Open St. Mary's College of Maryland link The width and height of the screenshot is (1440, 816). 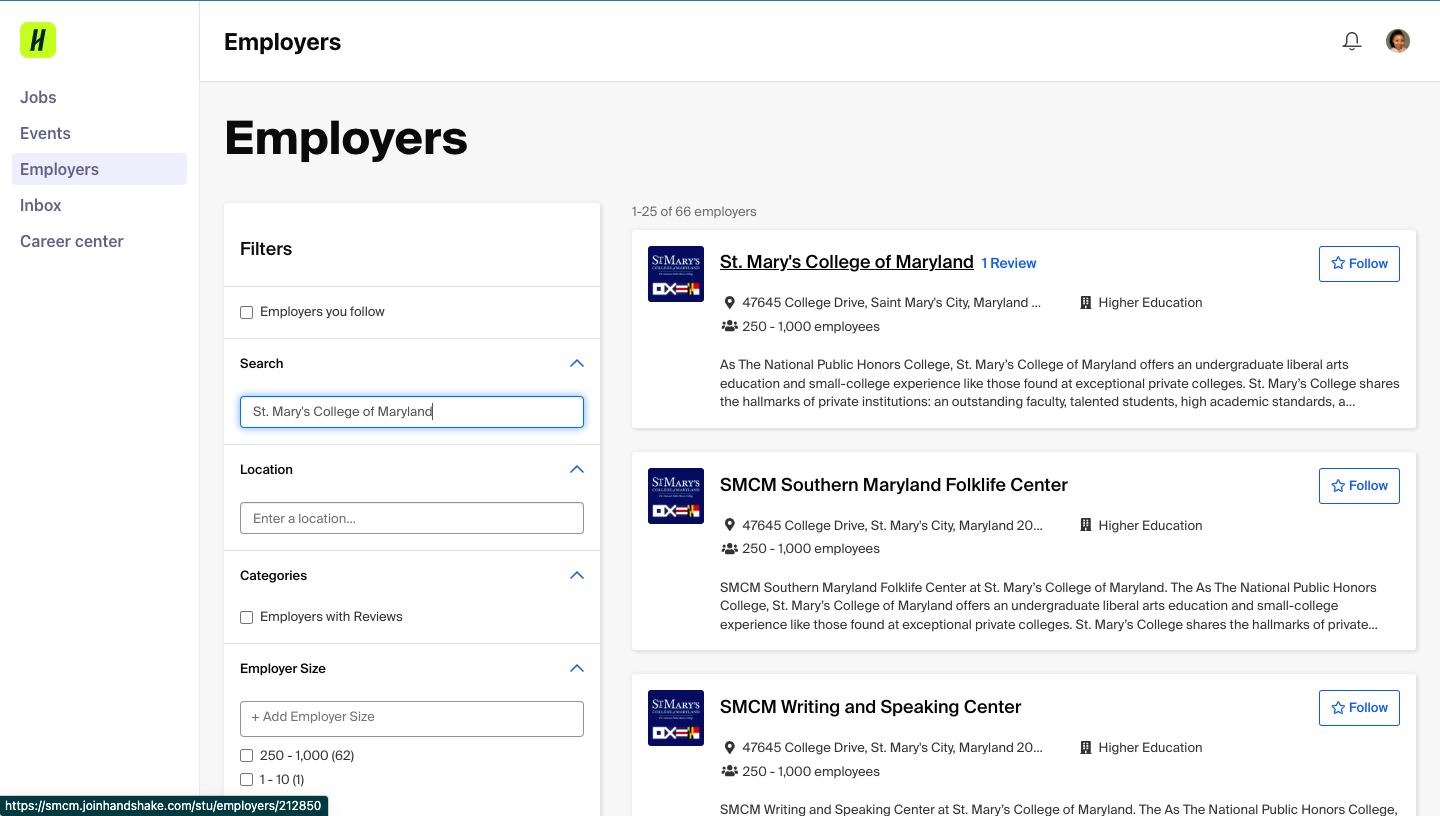(846, 262)
